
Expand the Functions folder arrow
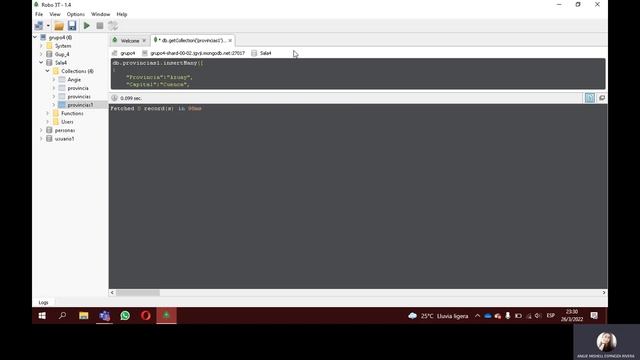click(x=48, y=113)
